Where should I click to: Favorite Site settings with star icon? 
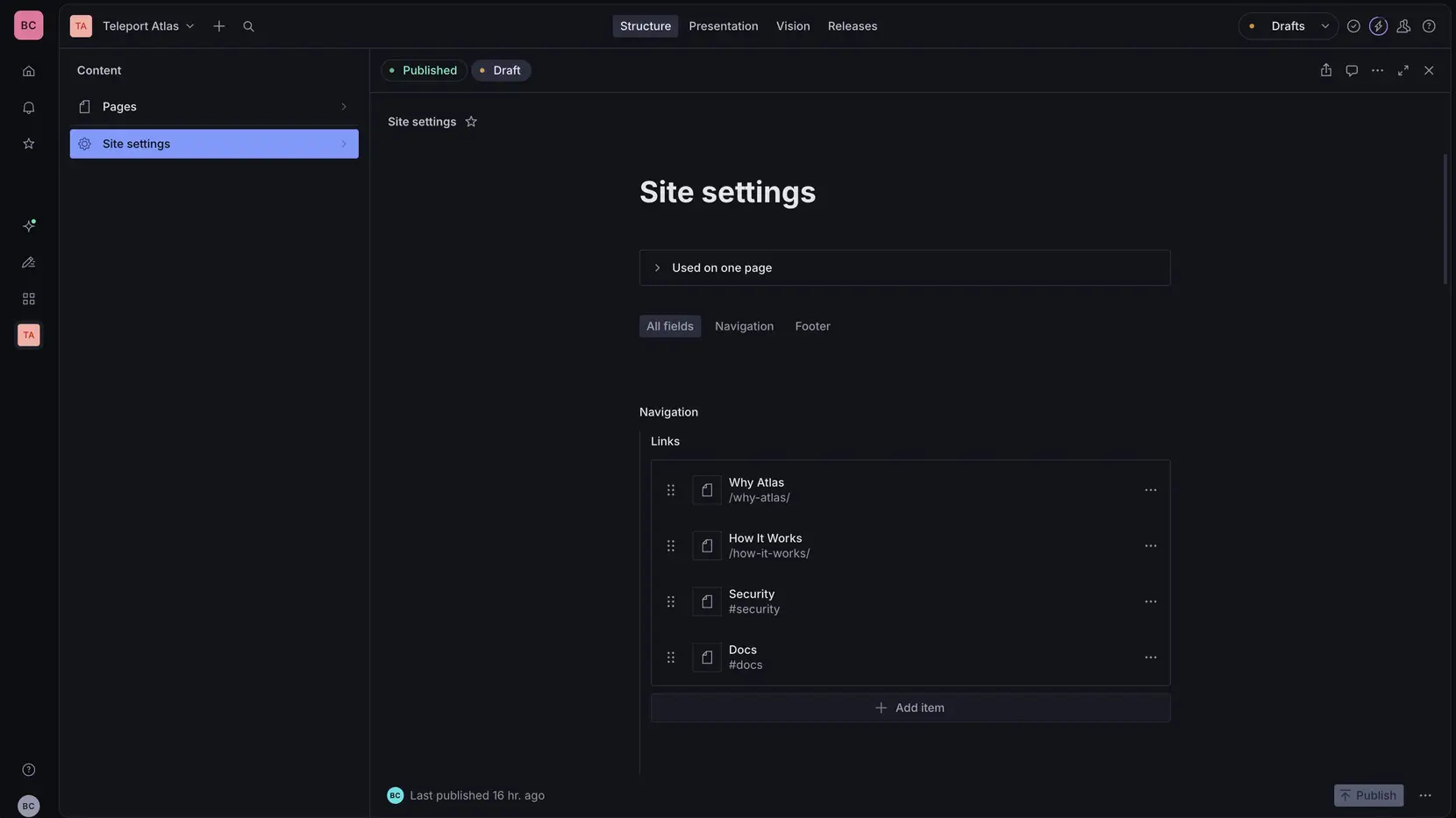(471, 122)
